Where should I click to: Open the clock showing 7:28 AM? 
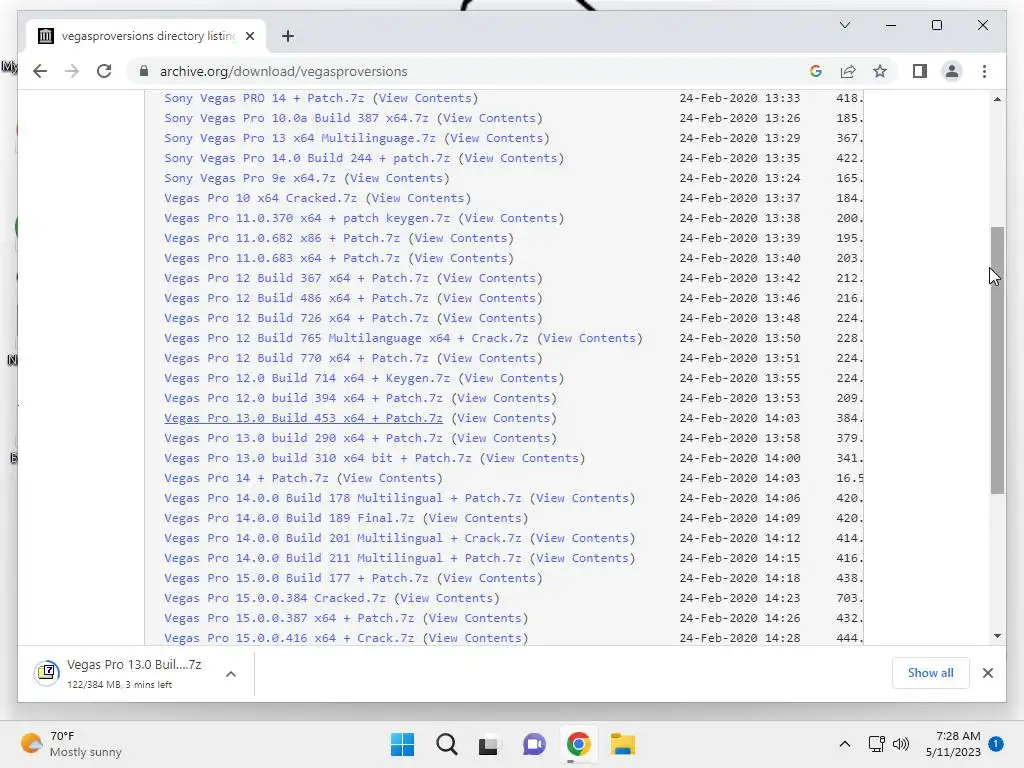pyautogui.click(x=953, y=744)
